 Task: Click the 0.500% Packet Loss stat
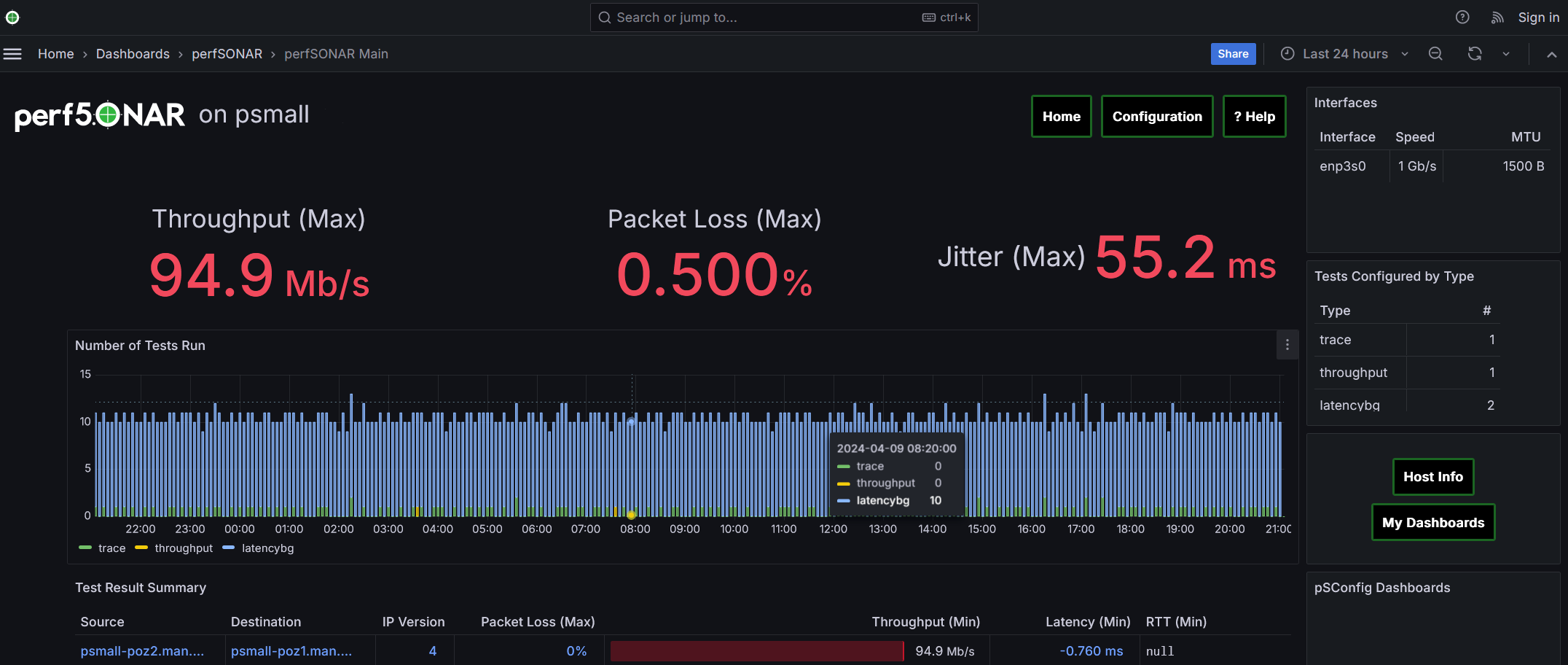point(714,276)
